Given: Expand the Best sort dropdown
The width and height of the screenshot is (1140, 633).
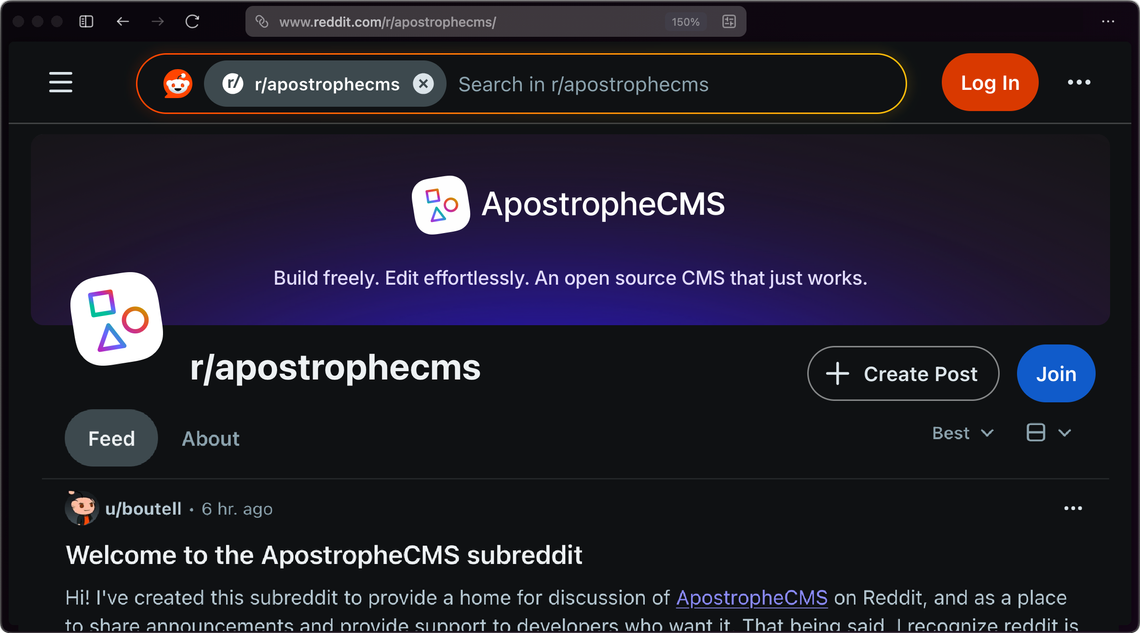Looking at the screenshot, I should tap(962, 433).
